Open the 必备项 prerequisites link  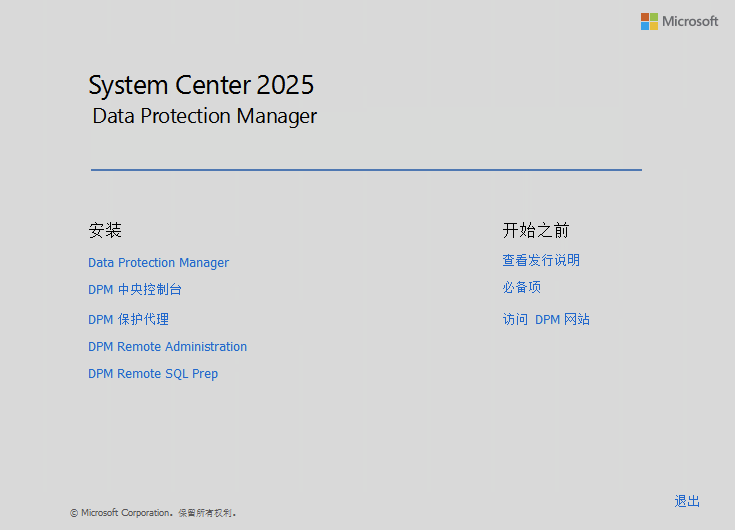pyautogui.click(x=522, y=287)
